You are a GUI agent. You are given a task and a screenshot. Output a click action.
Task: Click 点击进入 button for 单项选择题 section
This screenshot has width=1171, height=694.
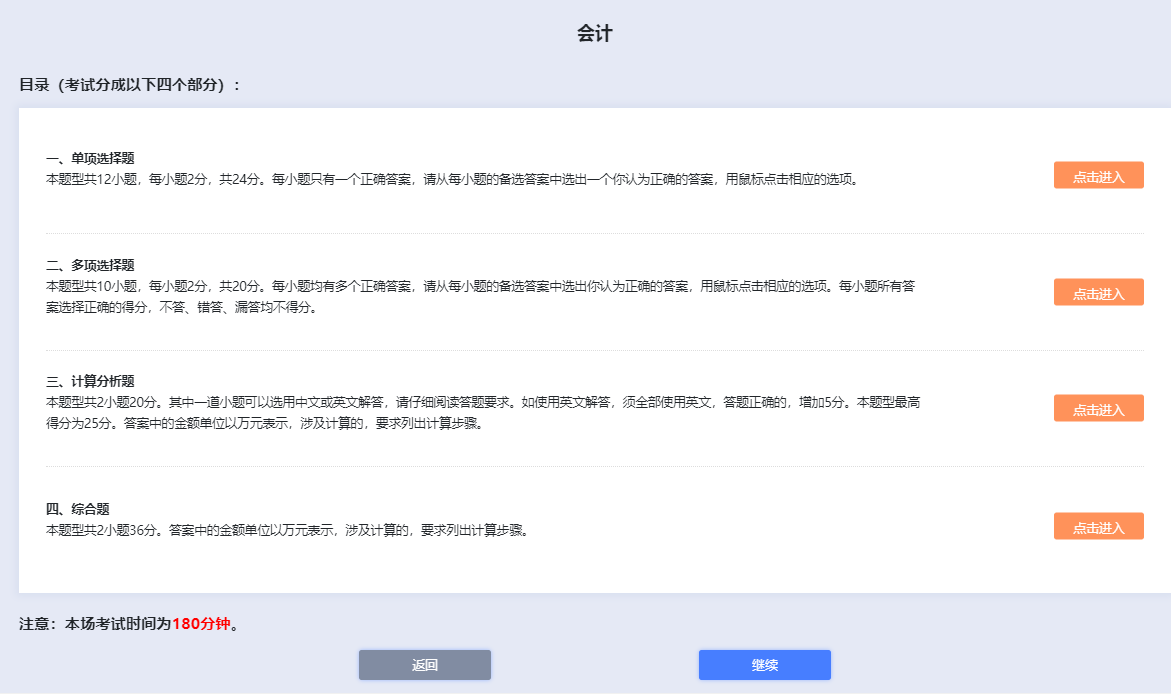(x=1098, y=176)
